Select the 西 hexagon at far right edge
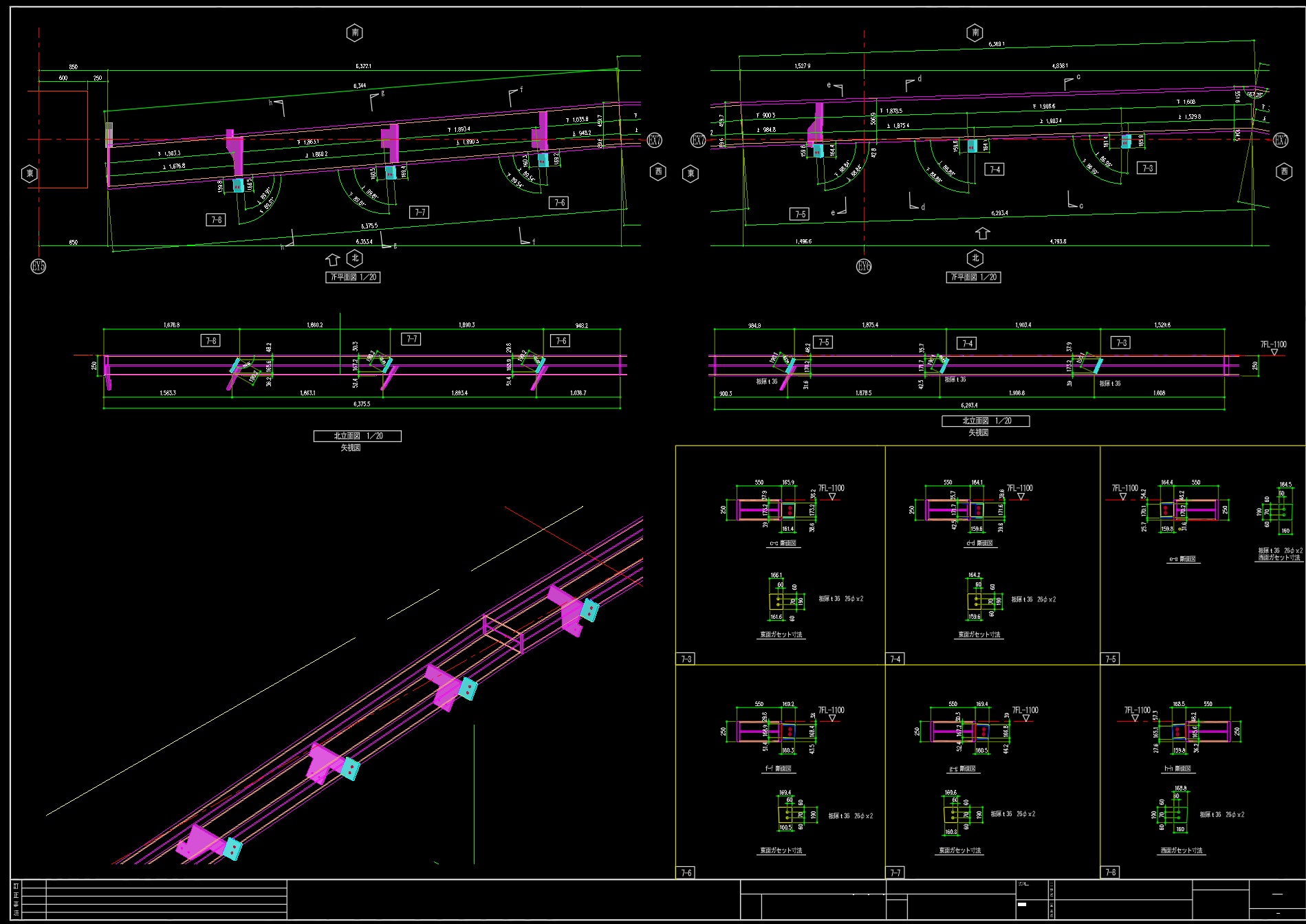 click(x=1284, y=172)
